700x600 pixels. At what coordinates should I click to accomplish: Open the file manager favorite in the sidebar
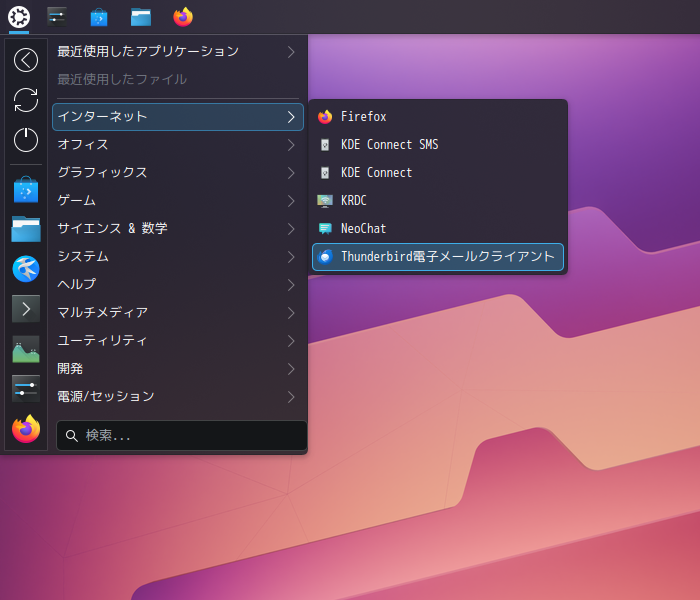(26, 229)
